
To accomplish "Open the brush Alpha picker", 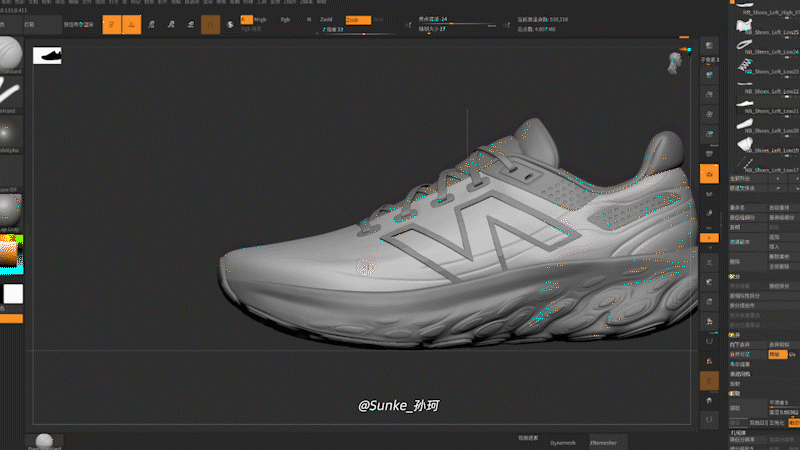I will 11,134.
